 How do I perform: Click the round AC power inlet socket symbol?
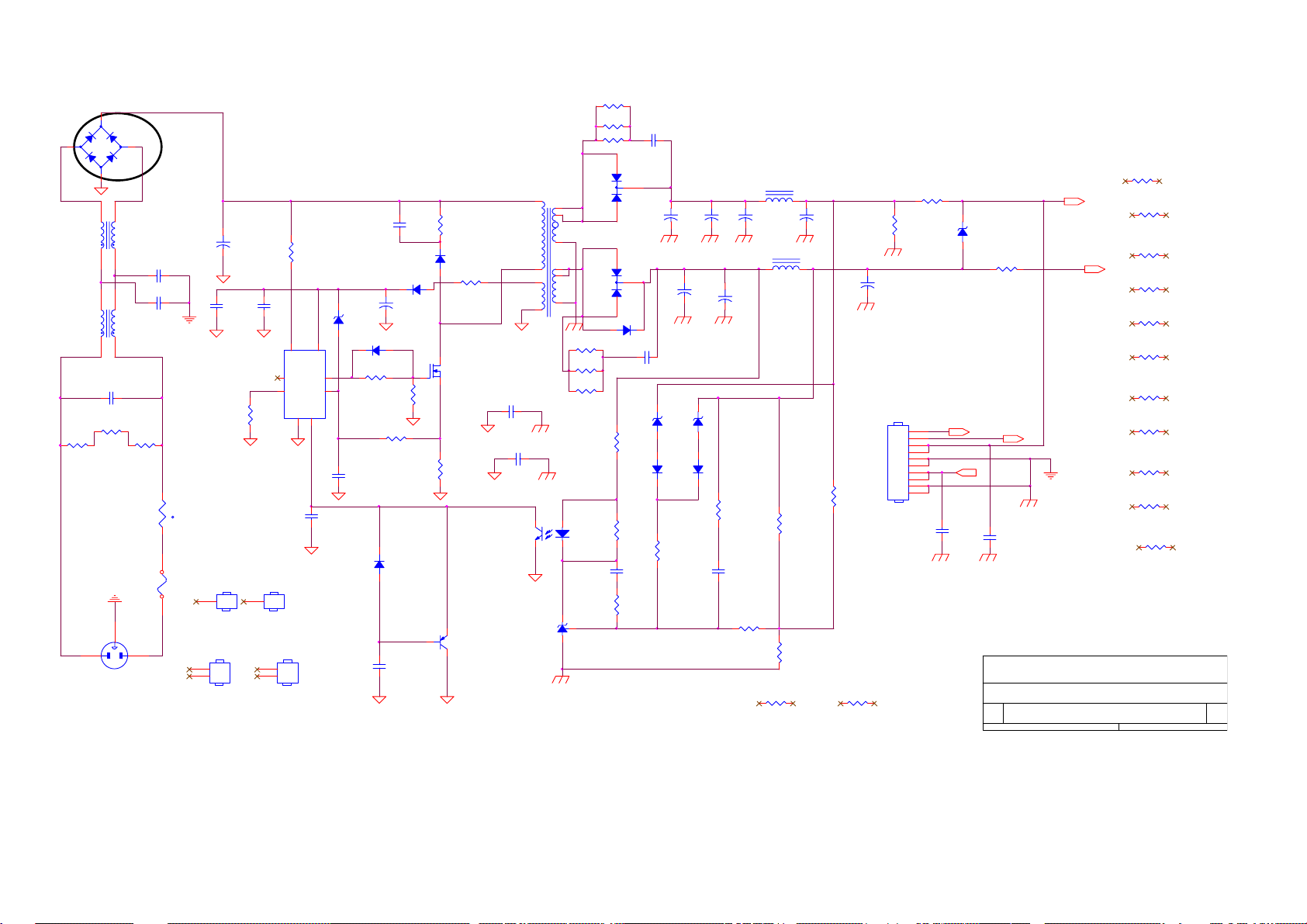(114, 656)
